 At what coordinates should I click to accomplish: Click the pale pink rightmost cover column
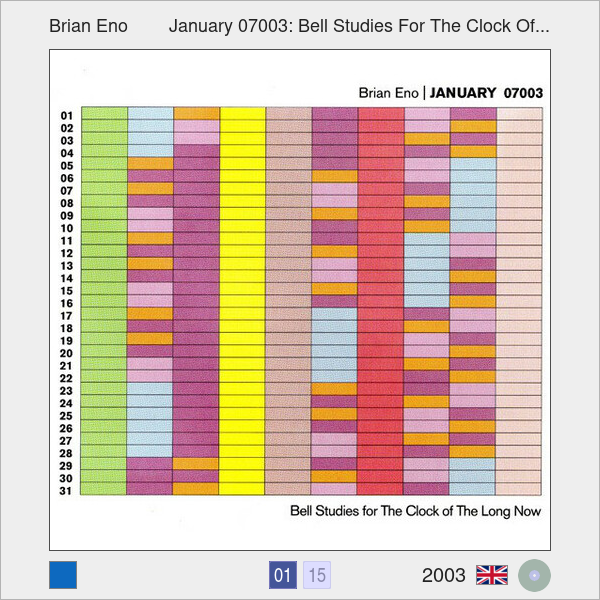click(519, 300)
